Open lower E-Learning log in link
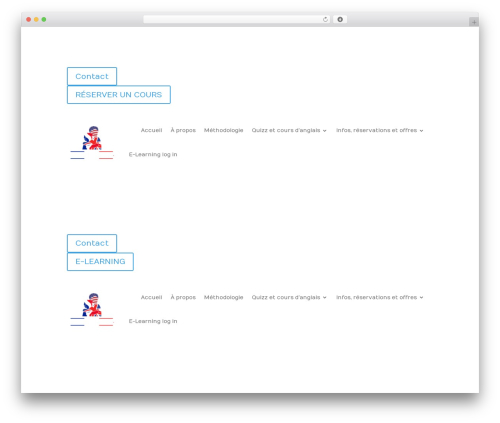The width and height of the screenshot is (500, 423). tap(153, 321)
